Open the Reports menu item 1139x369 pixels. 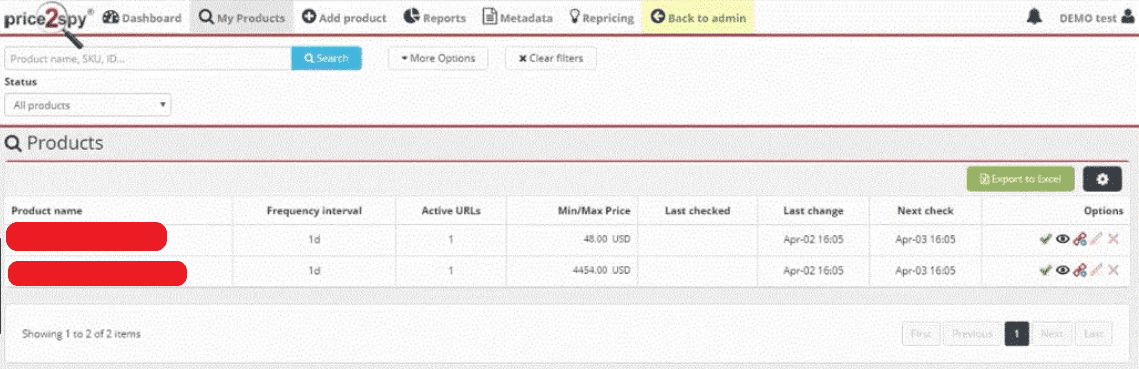click(x=434, y=17)
